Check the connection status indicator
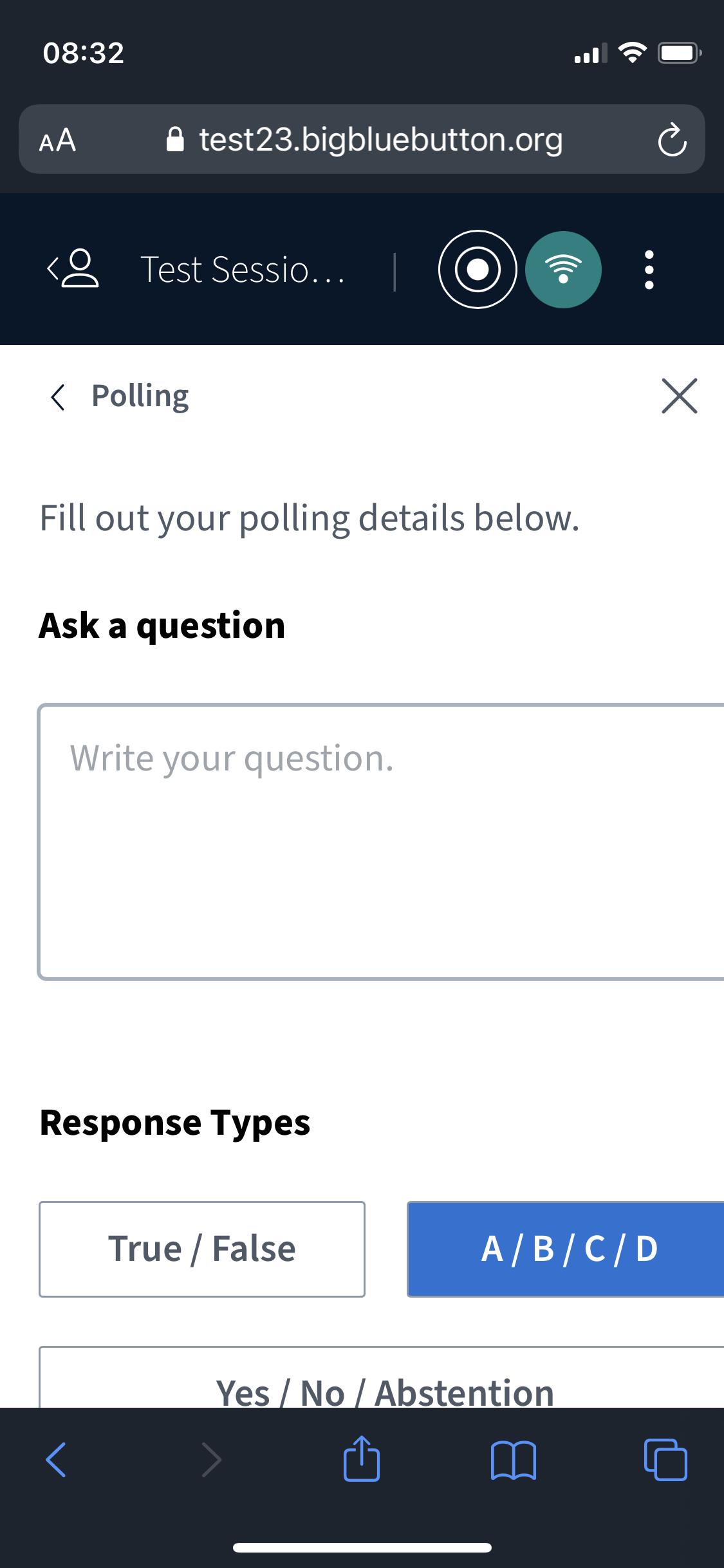The height and width of the screenshot is (1568, 724). tap(563, 270)
